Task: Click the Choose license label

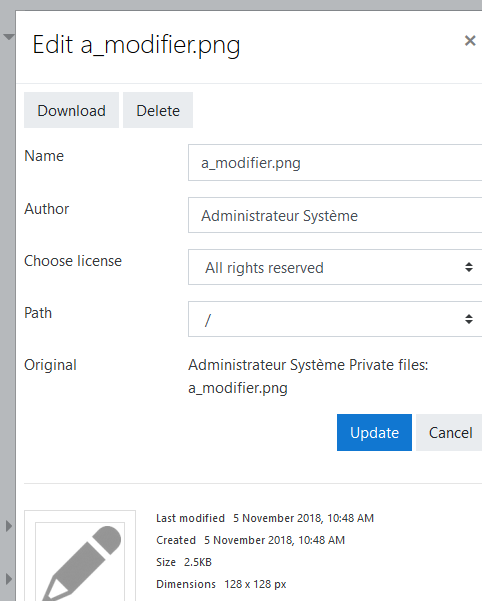Action: click(73, 261)
